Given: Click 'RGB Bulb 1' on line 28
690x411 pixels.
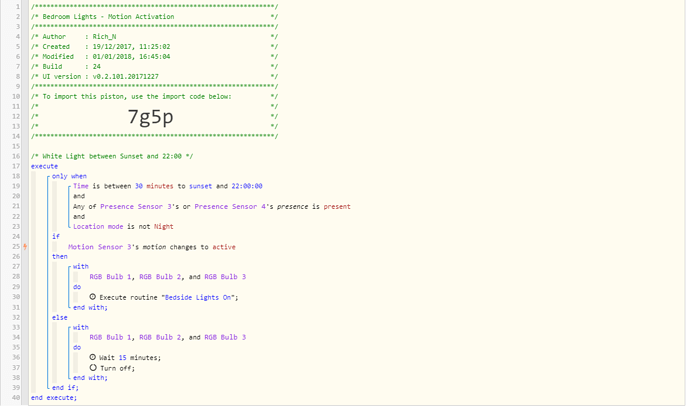Looking at the screenshot, I should (110, 277).
